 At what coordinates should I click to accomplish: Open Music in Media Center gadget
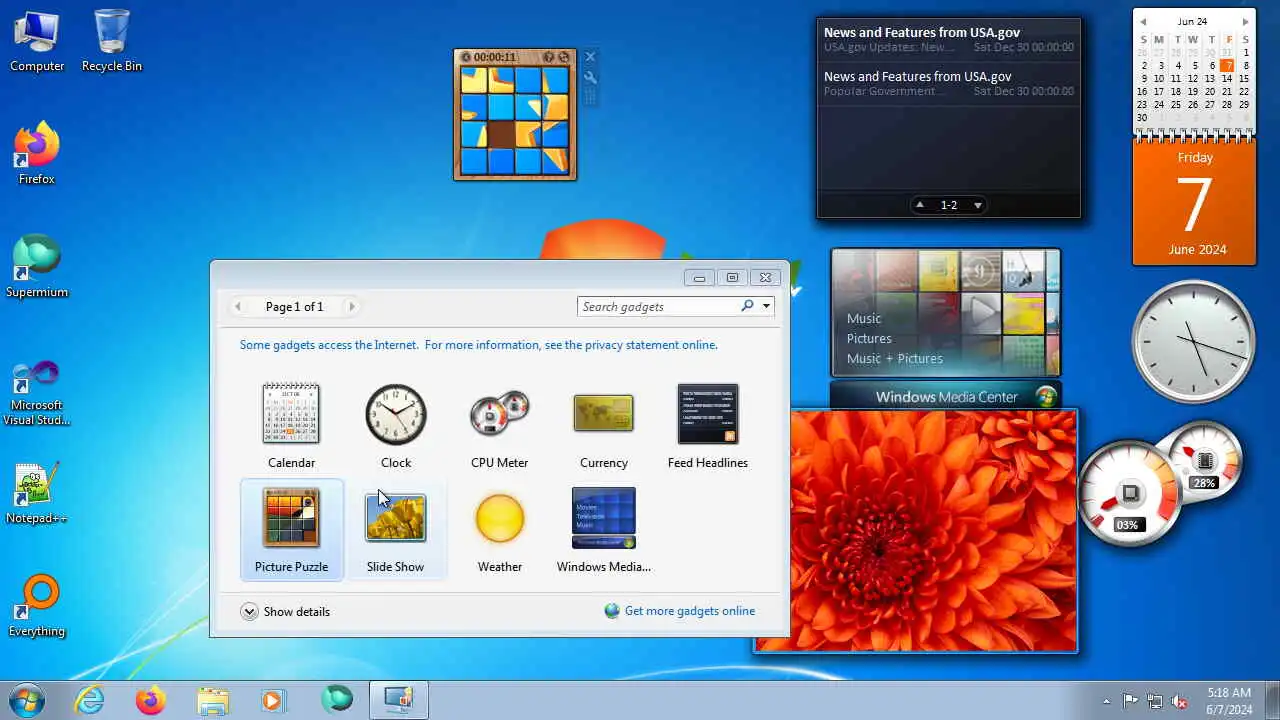coord(864,318)
